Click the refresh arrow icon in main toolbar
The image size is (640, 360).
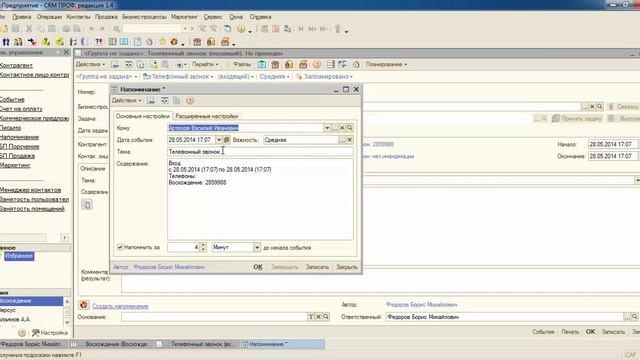point(228,29)
